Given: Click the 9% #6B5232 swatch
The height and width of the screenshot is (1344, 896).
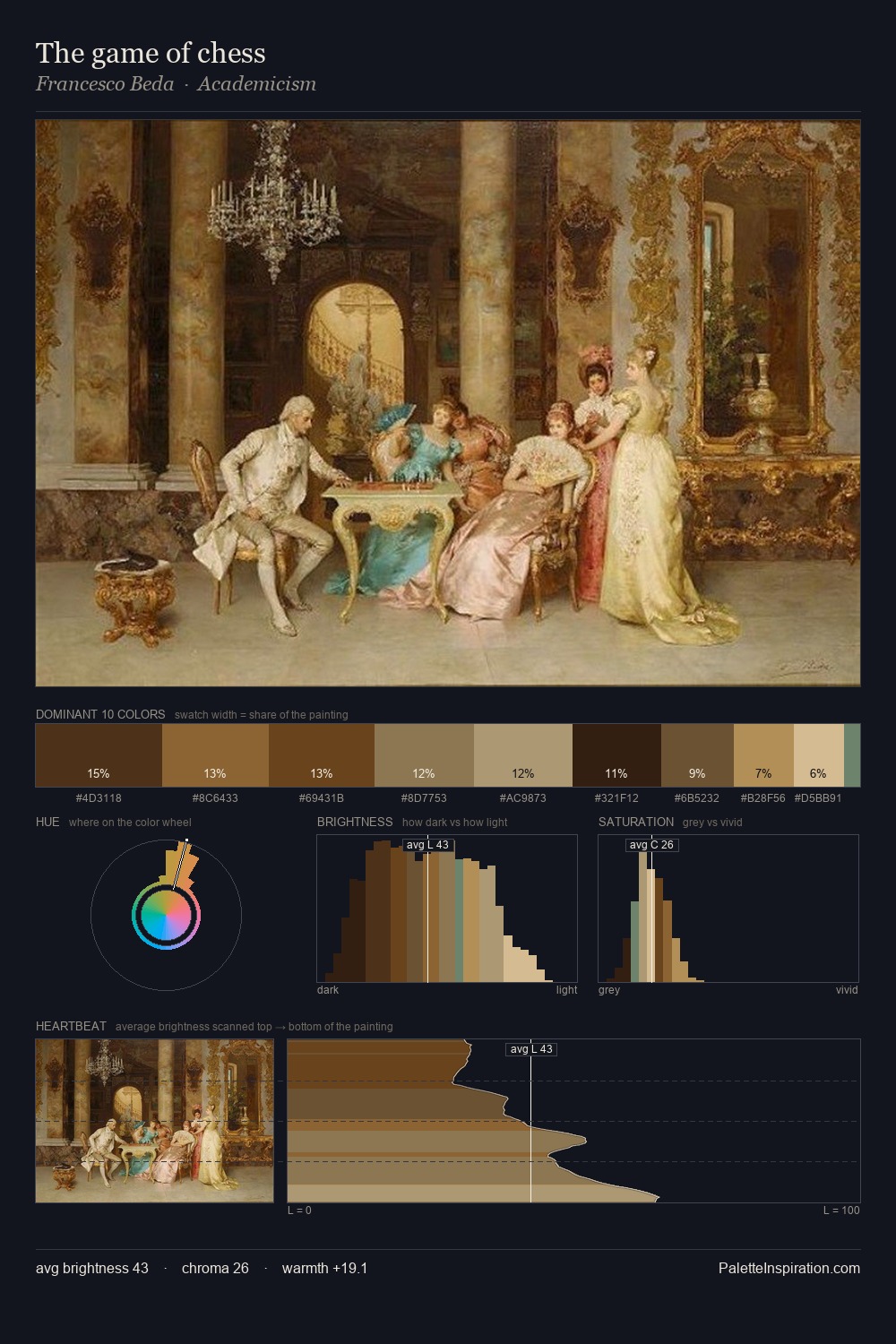Looking at the screenshot, I should pos(697,754).
